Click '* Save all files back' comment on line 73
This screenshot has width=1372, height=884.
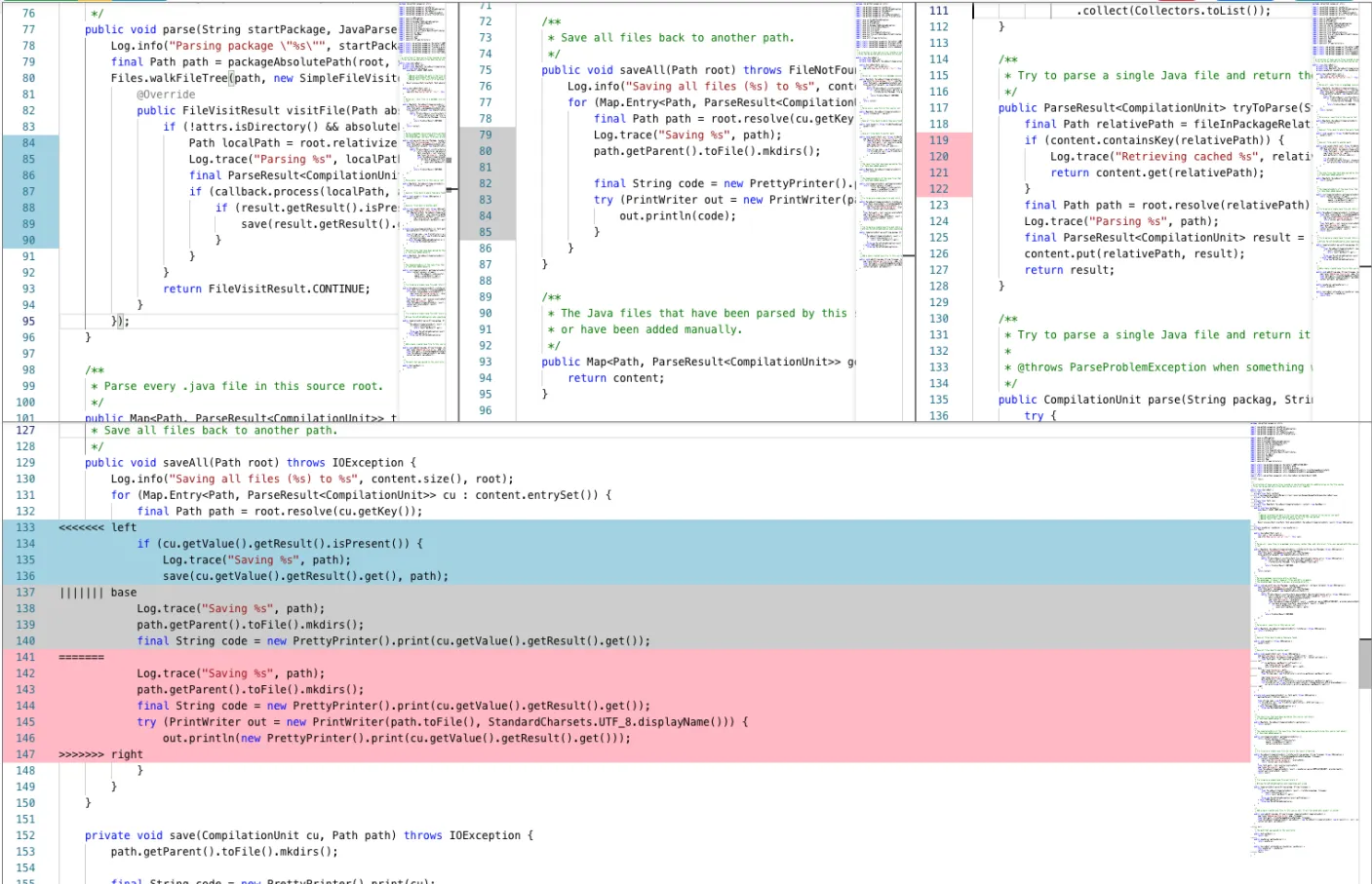(x=671, y=38)
